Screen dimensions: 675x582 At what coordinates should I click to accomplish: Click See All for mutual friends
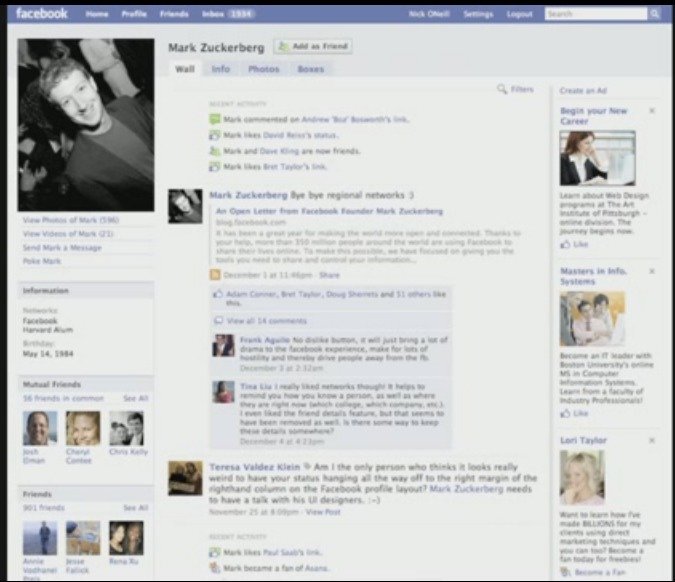(x=136, y=398)
